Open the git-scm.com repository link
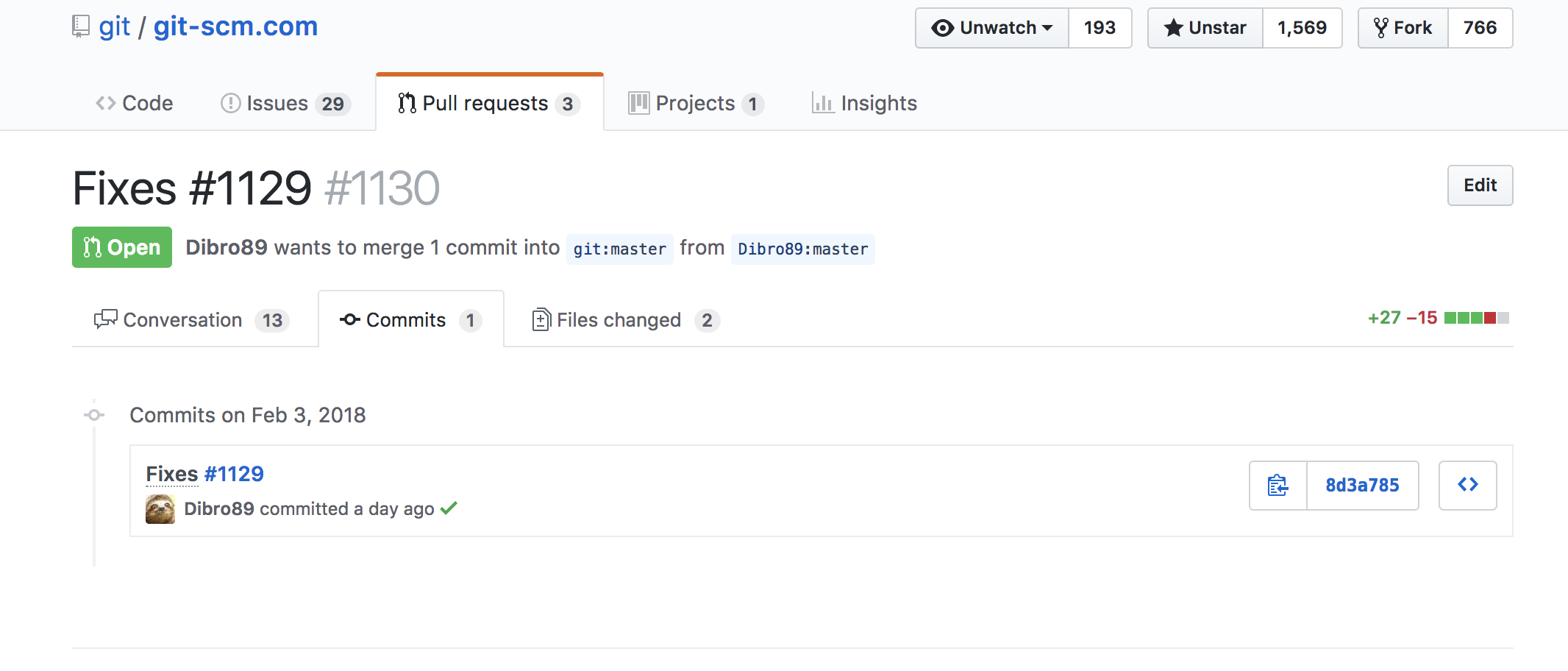The image size is (1568, 671). click(x=235, y=26)
